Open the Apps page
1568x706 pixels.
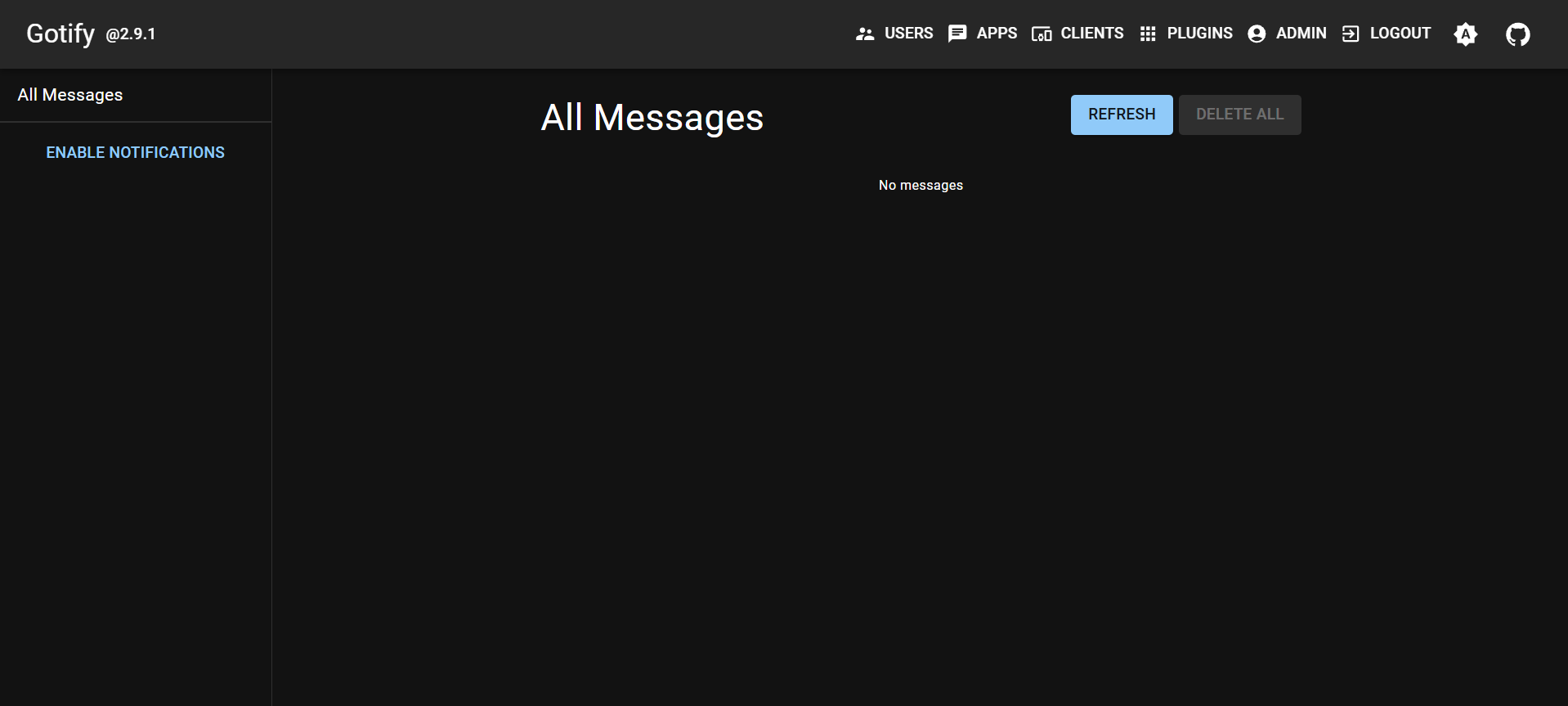pos(983,34)
